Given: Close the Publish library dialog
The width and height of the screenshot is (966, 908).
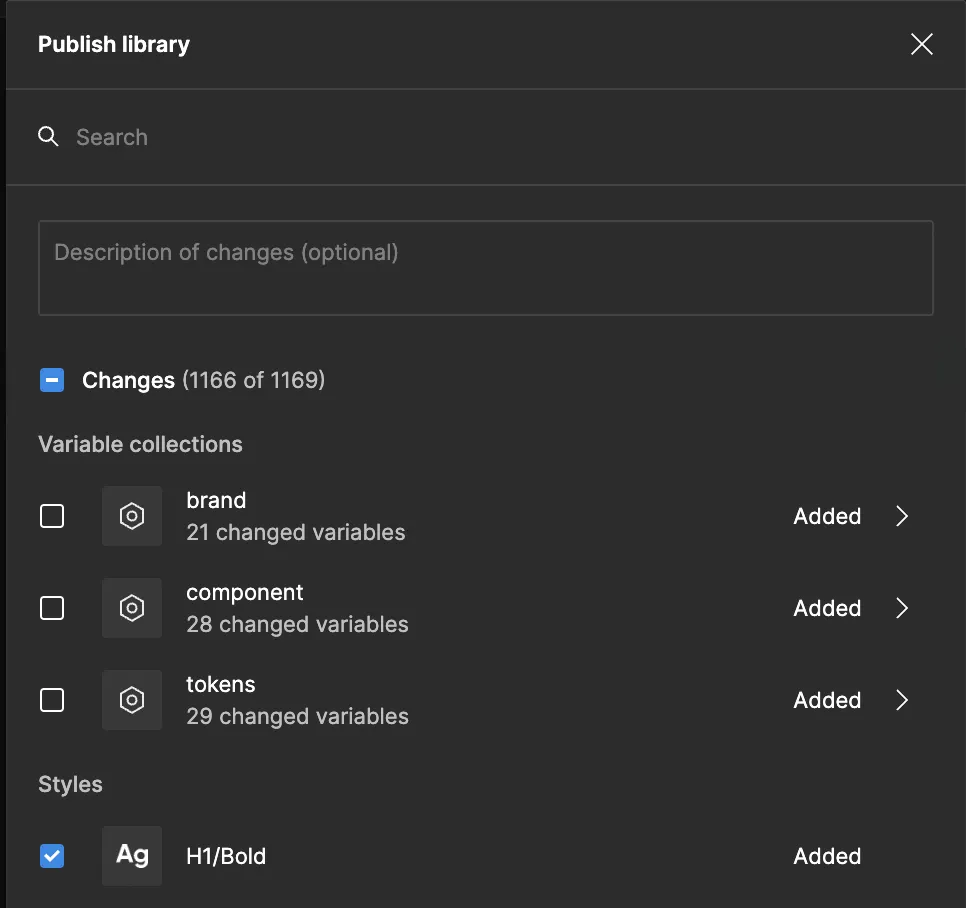Looking at the screenshot, I should pos(921,44).
